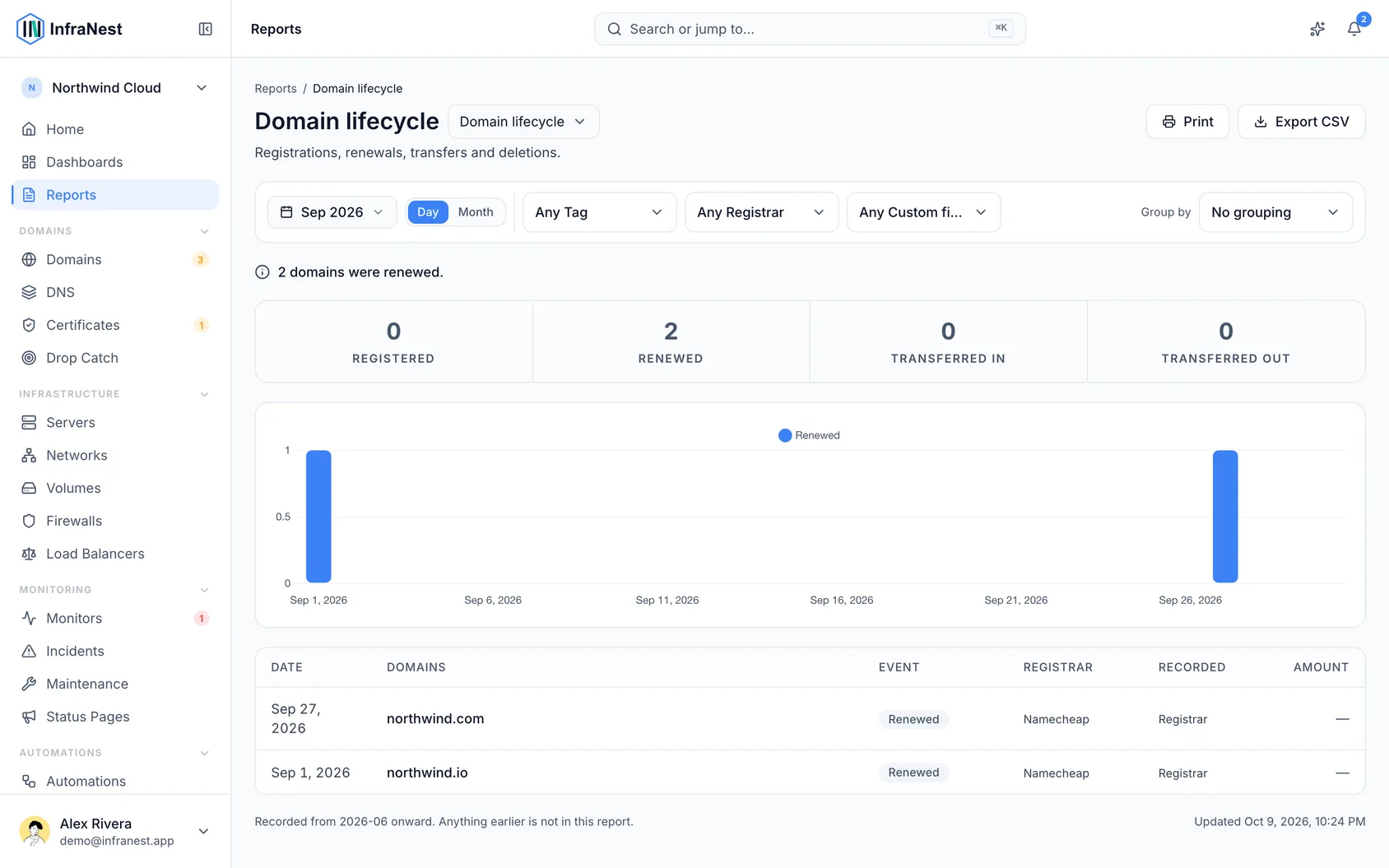Screen dimensions: 1389x868
Task: Click the Export CSV button
Action: 1301,122
